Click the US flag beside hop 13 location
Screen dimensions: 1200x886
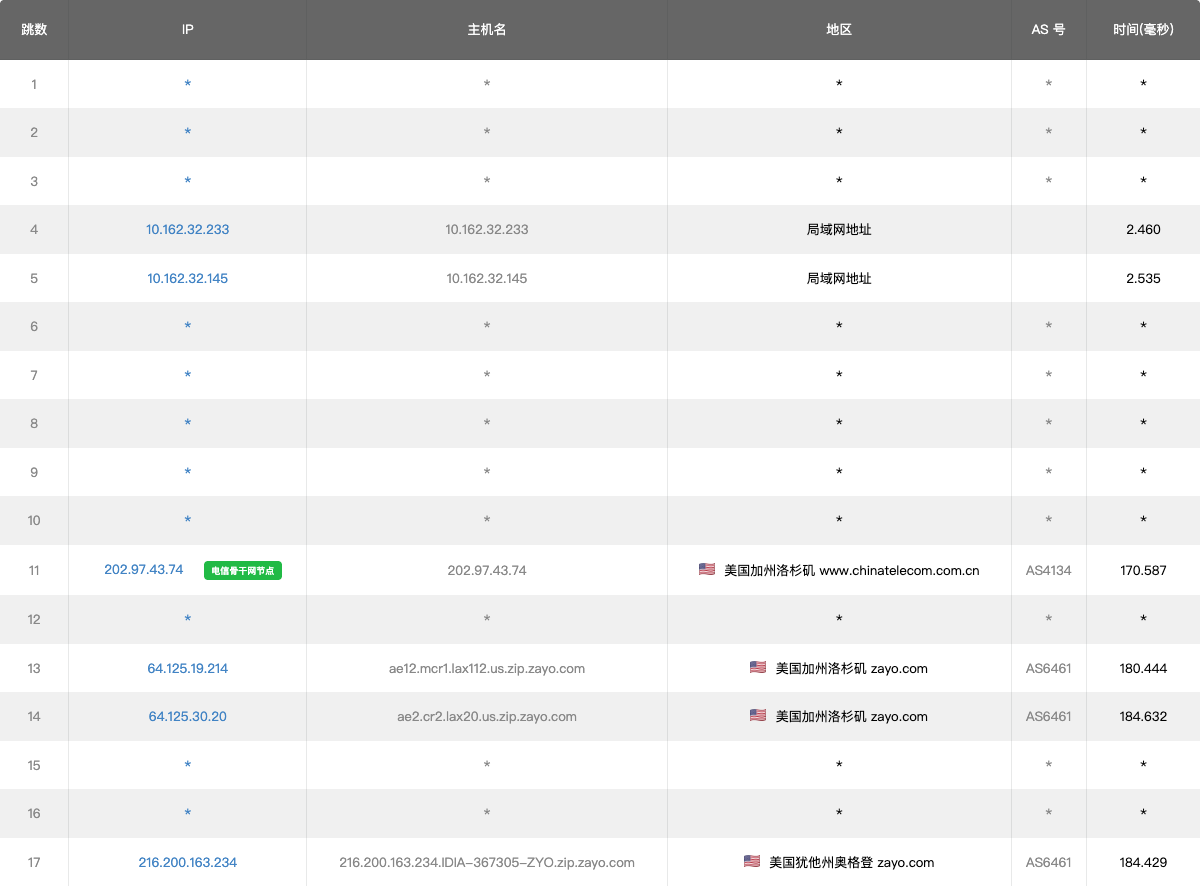(x=758, y=667)
